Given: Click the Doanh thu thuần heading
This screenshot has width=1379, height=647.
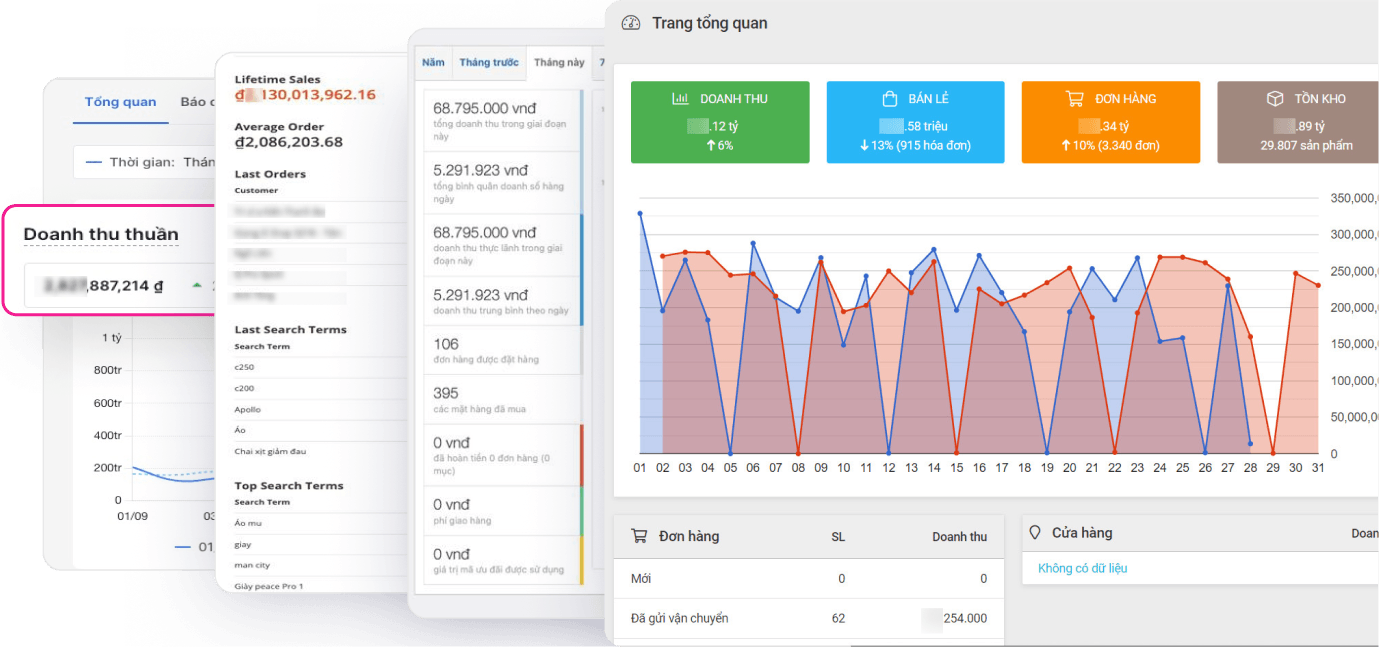Looking at the screenshot, I should tap(101, 234).
